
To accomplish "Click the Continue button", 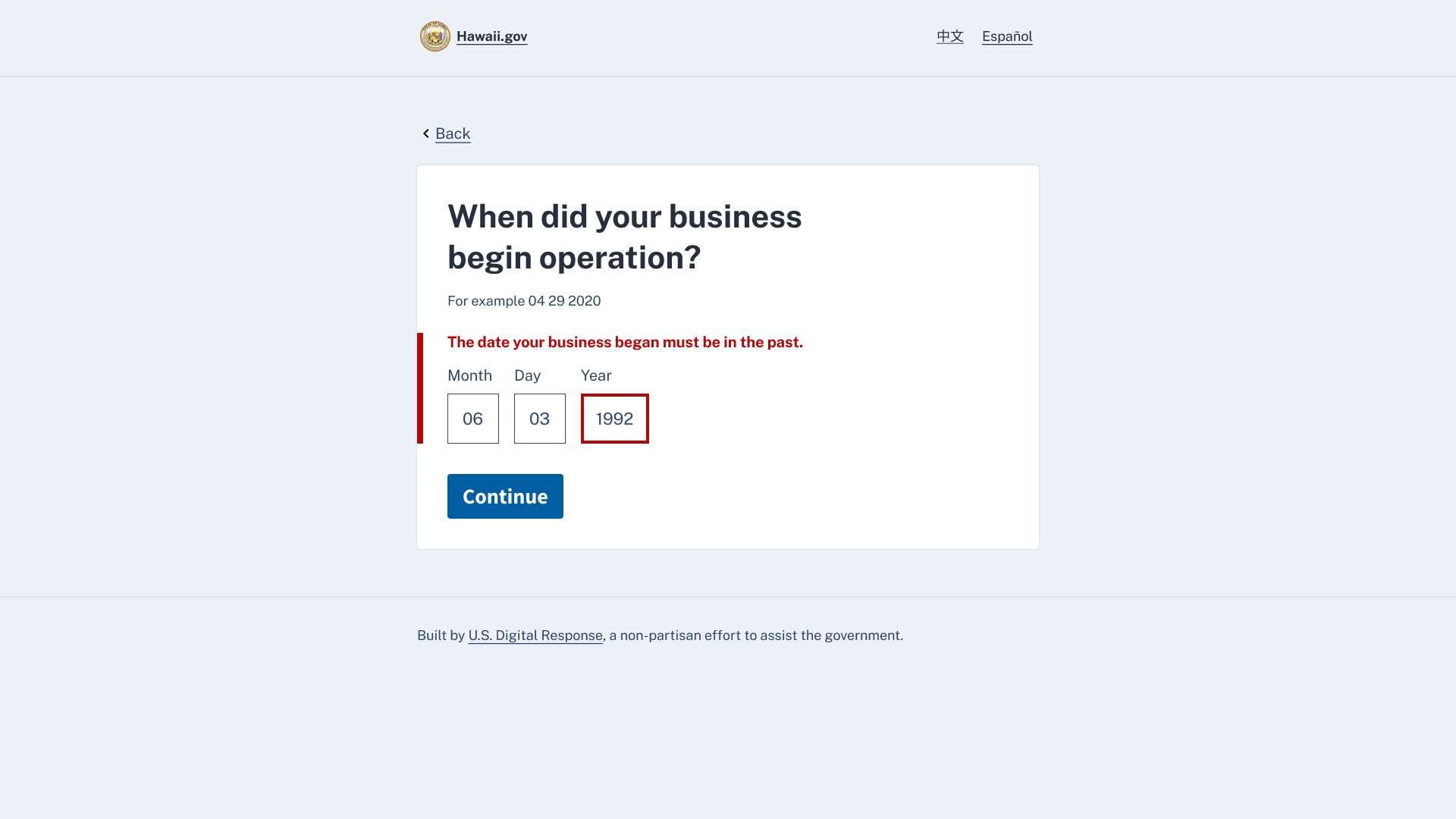I will 505,496.
